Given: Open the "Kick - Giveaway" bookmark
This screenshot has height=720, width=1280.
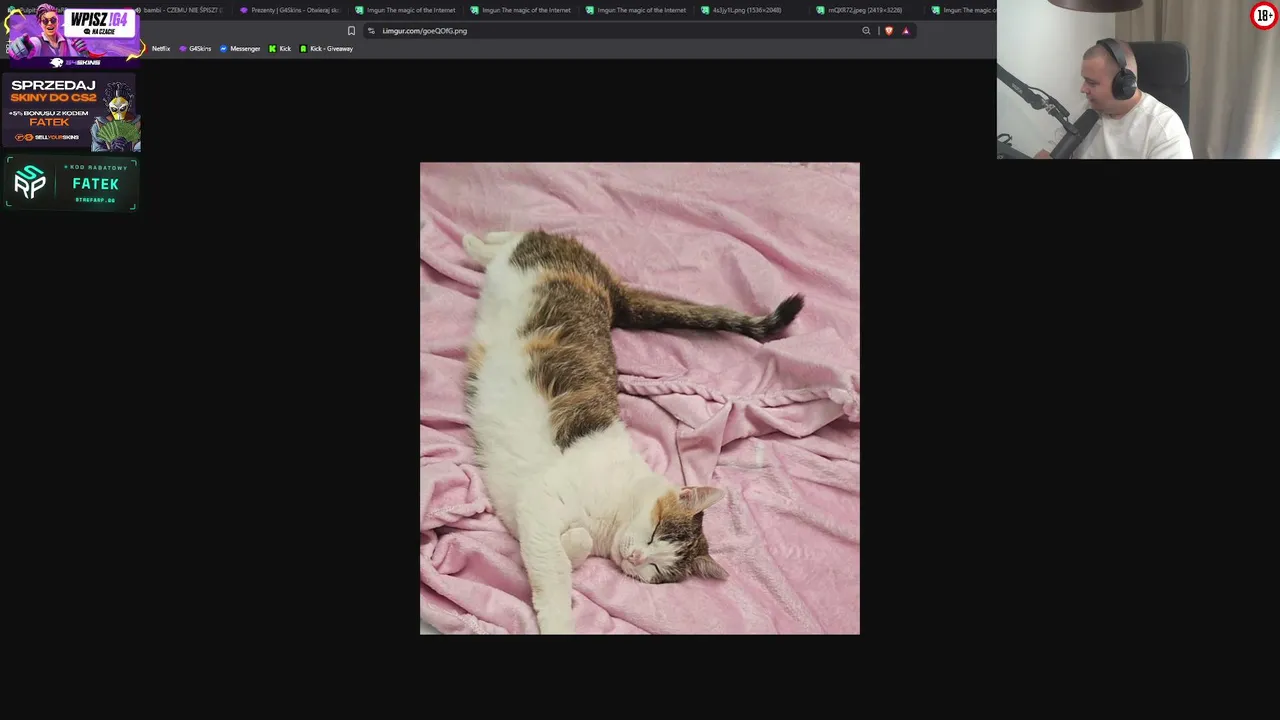Looking at the screenshot, I should coord(327,49).
